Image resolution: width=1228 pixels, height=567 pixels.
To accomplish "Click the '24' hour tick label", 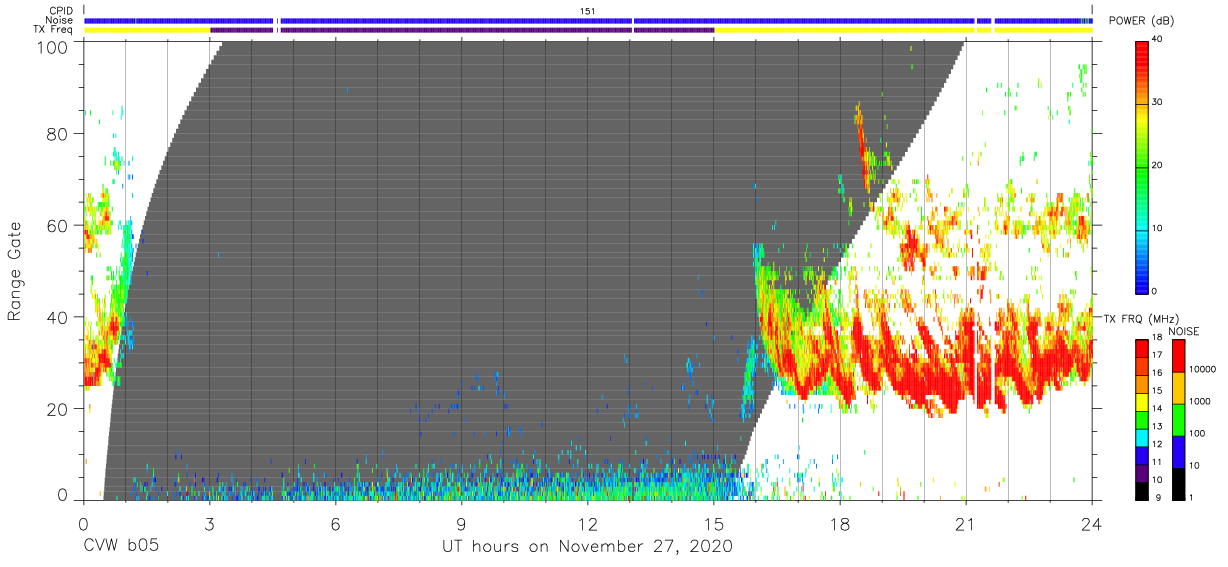I will pyautogui.click(x=1092, y=523).
